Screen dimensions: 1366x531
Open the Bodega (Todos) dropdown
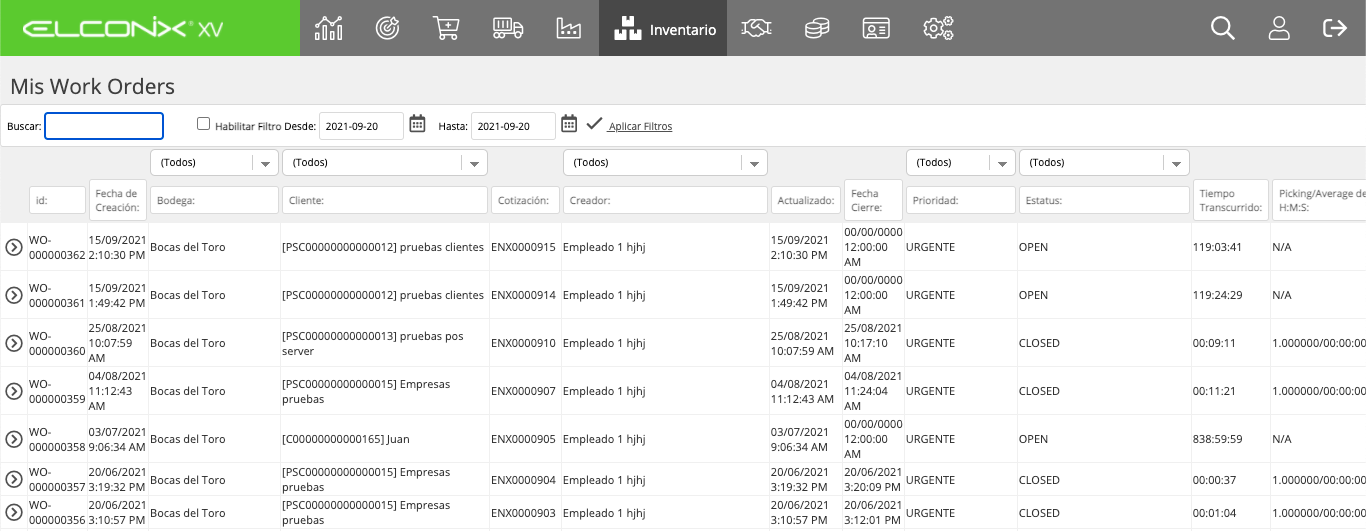point(214,162)
